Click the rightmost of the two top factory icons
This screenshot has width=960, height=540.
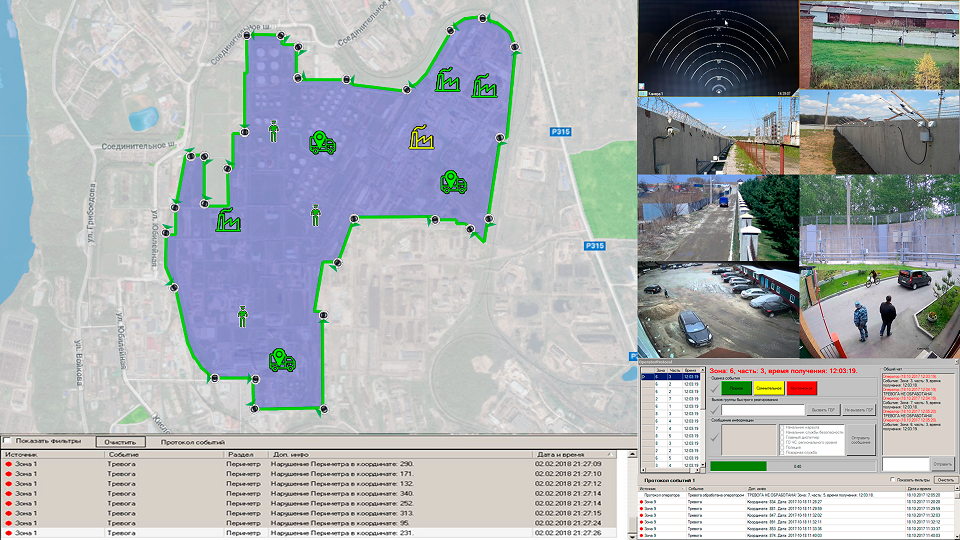[x=484, y=86]
